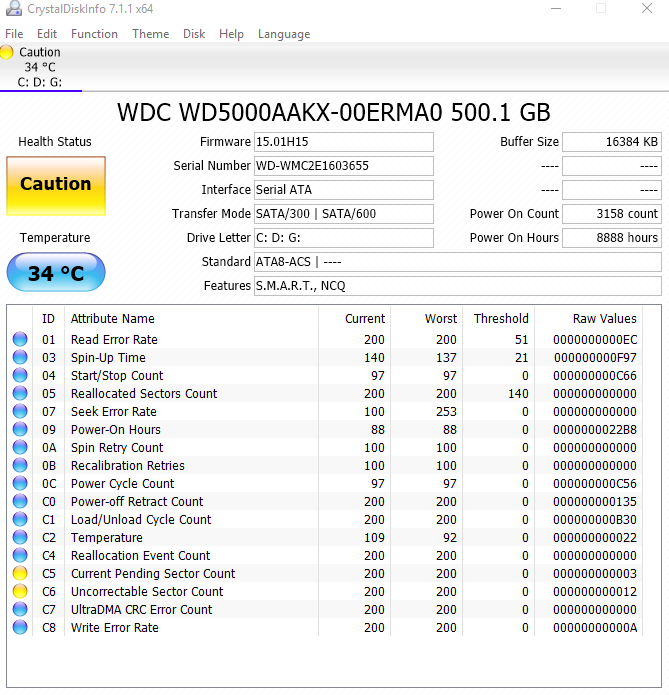Screen dimensions: 669x695
Task: Click the ID column header
Action: pyautogui.click(x=48, y=319)
